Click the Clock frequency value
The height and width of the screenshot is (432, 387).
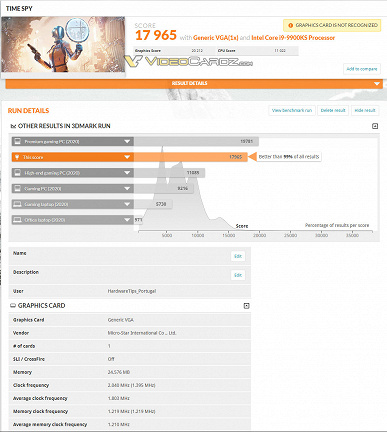[x=131, y=385]
